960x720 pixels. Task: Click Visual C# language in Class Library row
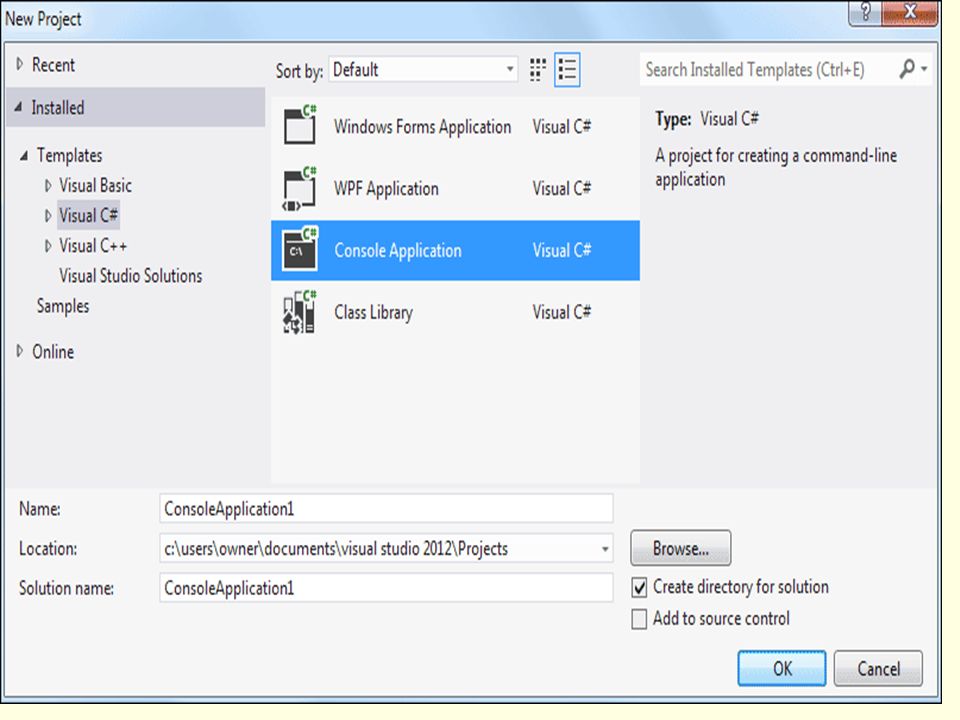(x=561, y=312)
